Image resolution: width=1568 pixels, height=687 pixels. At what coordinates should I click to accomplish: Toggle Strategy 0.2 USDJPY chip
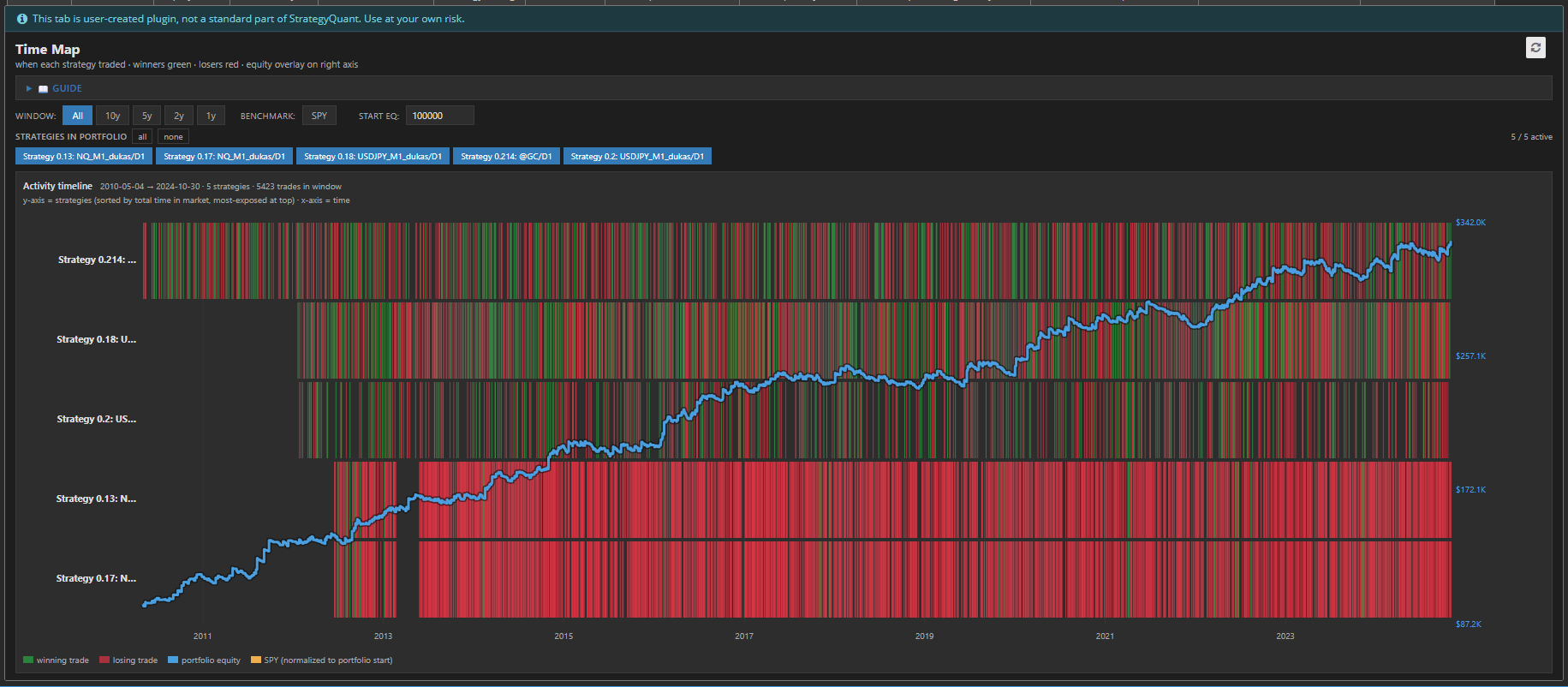coord(637,156)
